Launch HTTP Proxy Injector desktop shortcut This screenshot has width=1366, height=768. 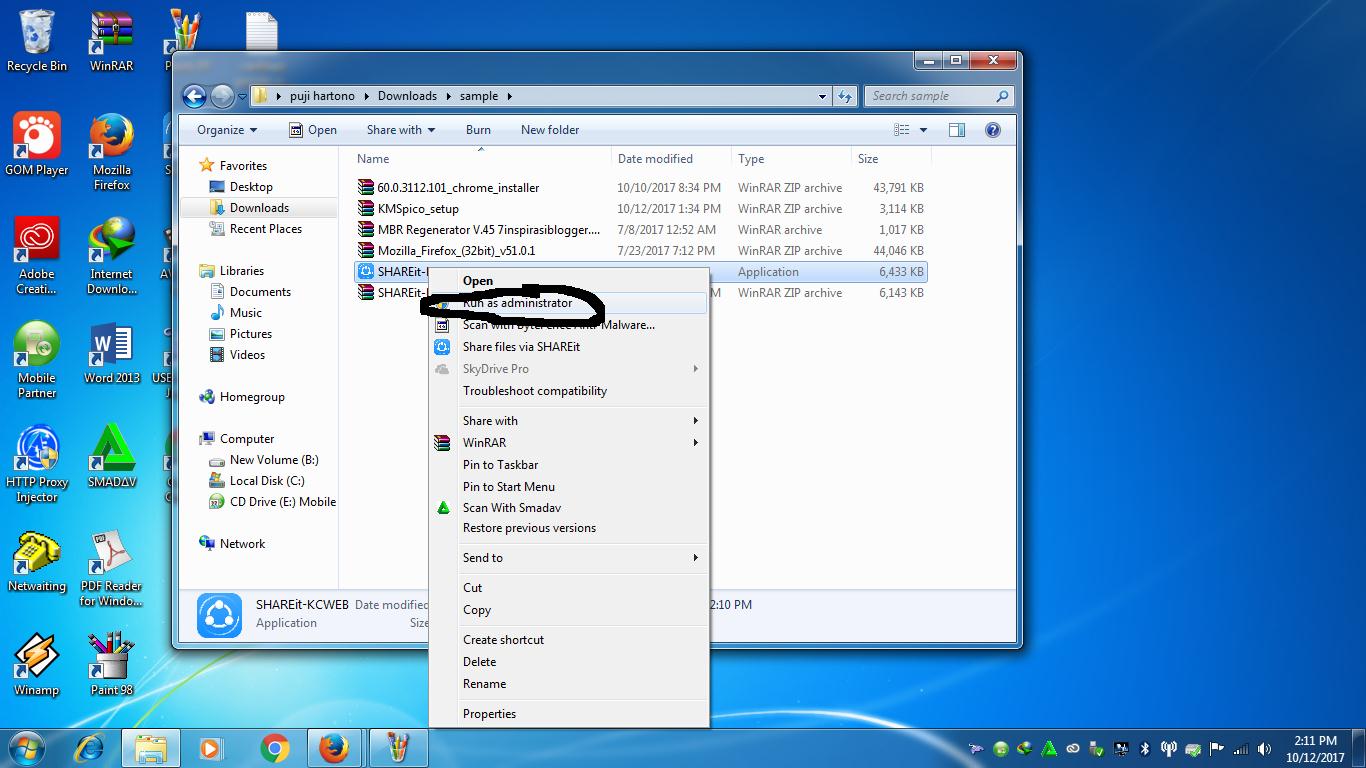[37, 463]
